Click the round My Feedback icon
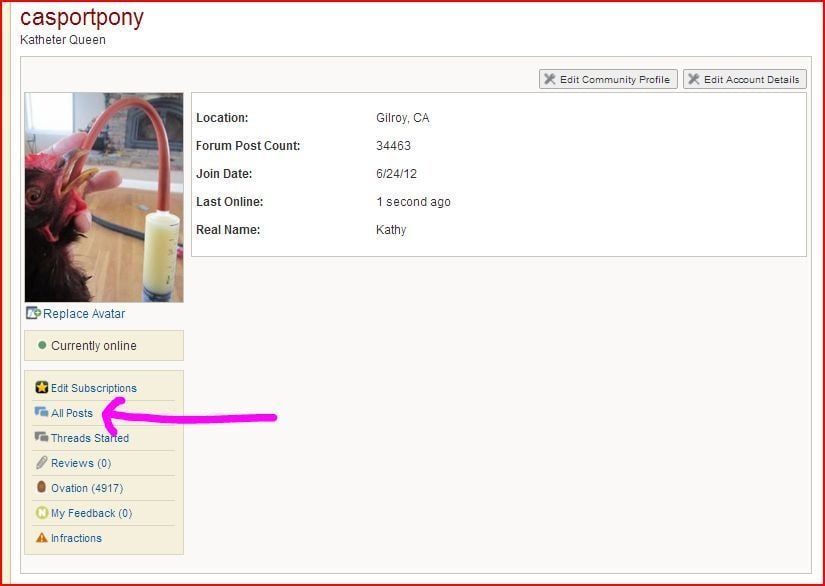This screenshot has width=825, height=586. click(x=41, y=513)
